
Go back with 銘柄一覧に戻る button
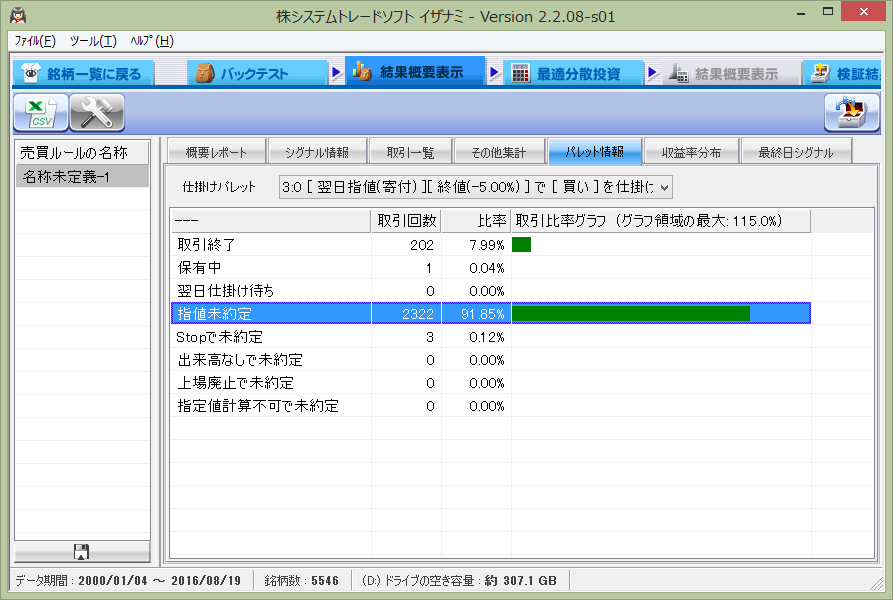(x=83, y=73)
